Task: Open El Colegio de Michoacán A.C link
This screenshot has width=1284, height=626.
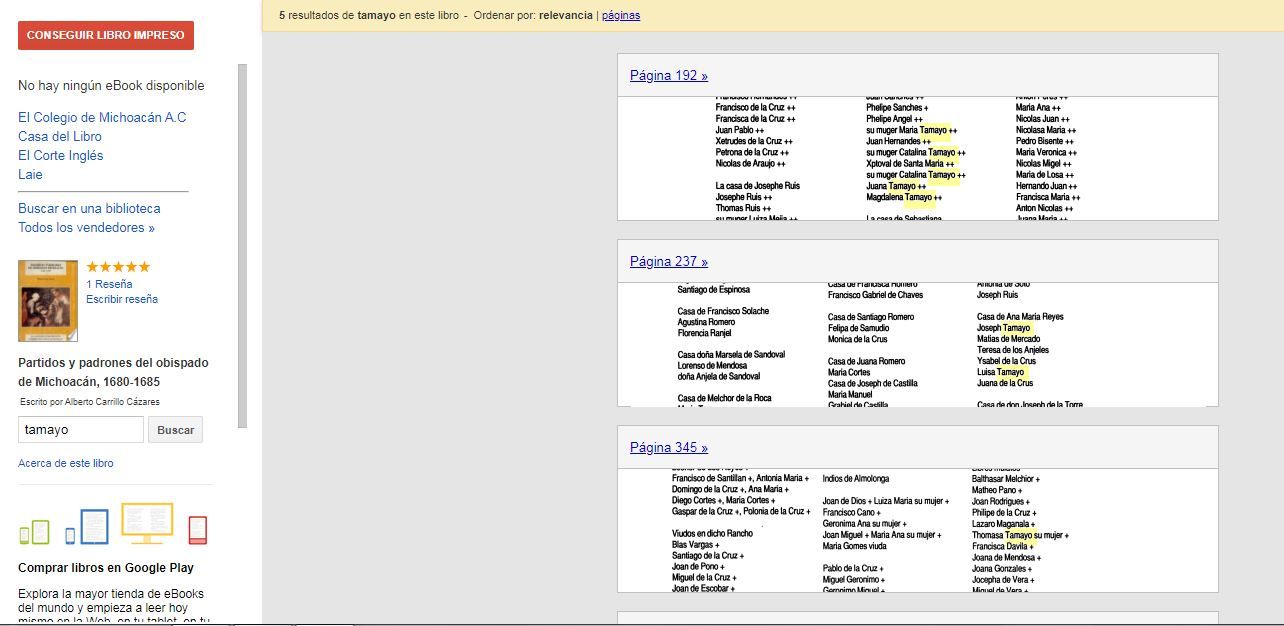Action: coord(102,118)
